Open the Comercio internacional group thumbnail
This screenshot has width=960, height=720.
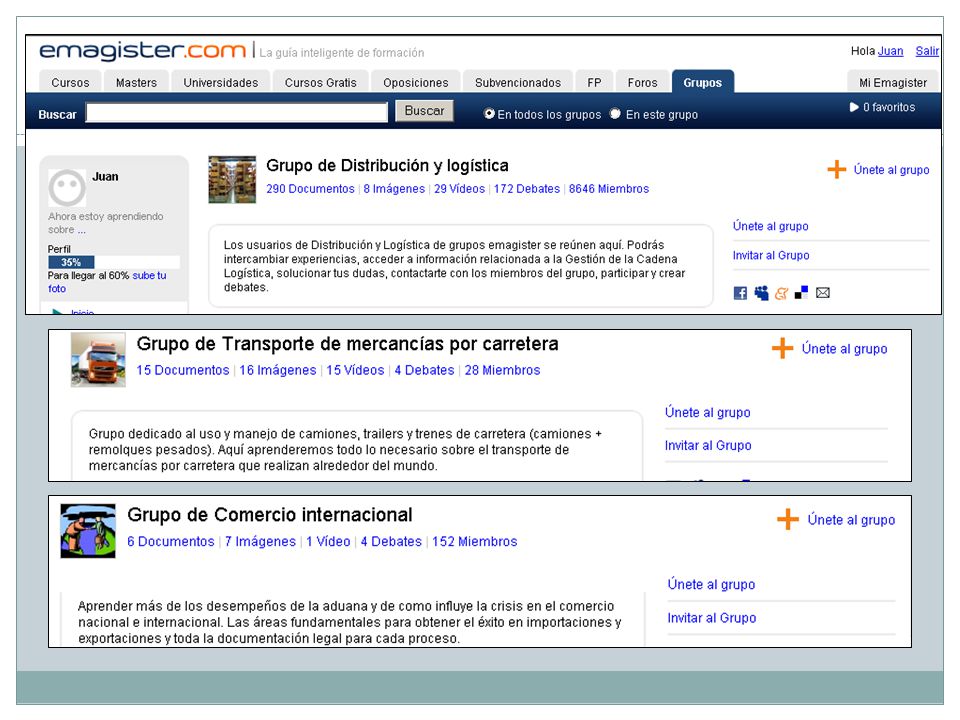[88, 530]
